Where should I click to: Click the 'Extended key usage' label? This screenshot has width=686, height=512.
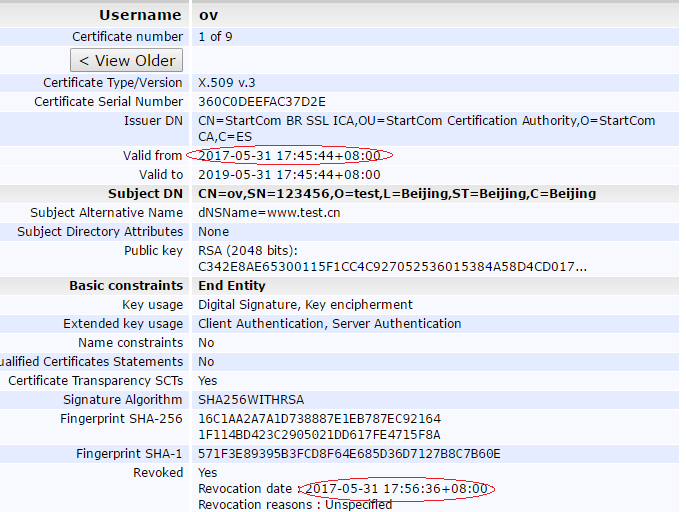[123, 324]
